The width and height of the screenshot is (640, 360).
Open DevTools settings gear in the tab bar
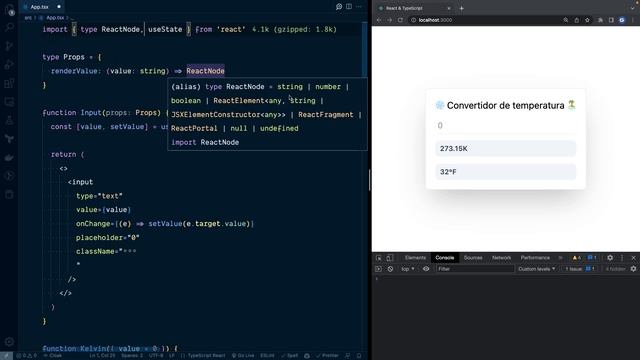click(610, 258)
